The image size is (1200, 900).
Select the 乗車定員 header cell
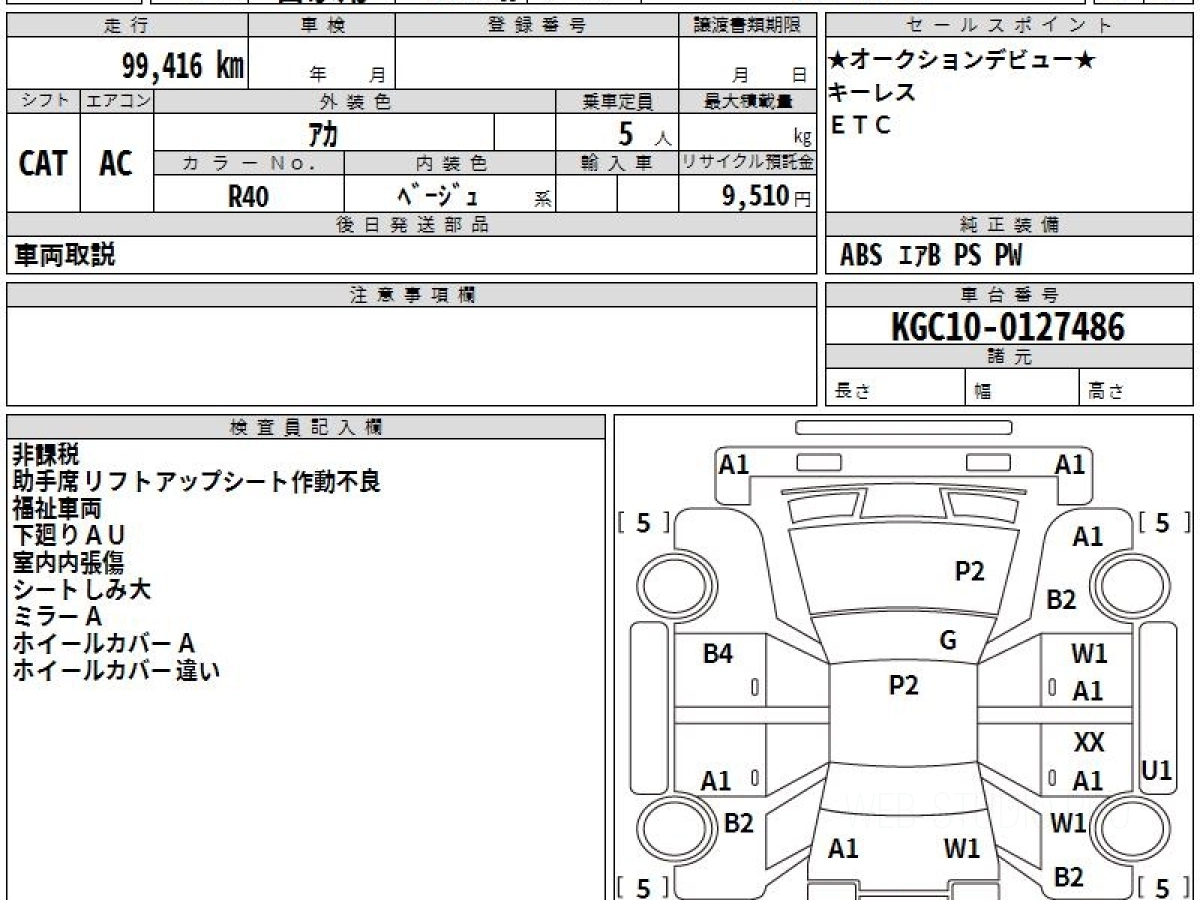click(x=617, y=101)
